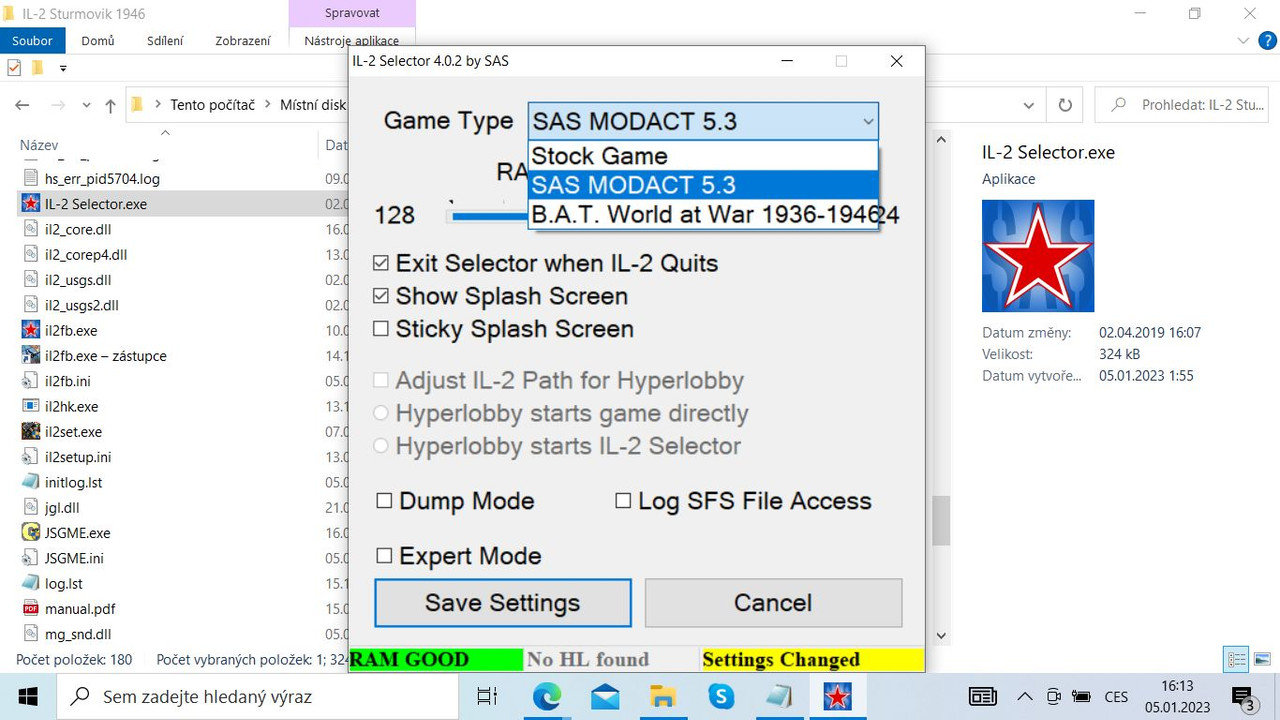Tick Adjust IL-2 Path for Hyperlobby
1280x720 pixels.
558,381
